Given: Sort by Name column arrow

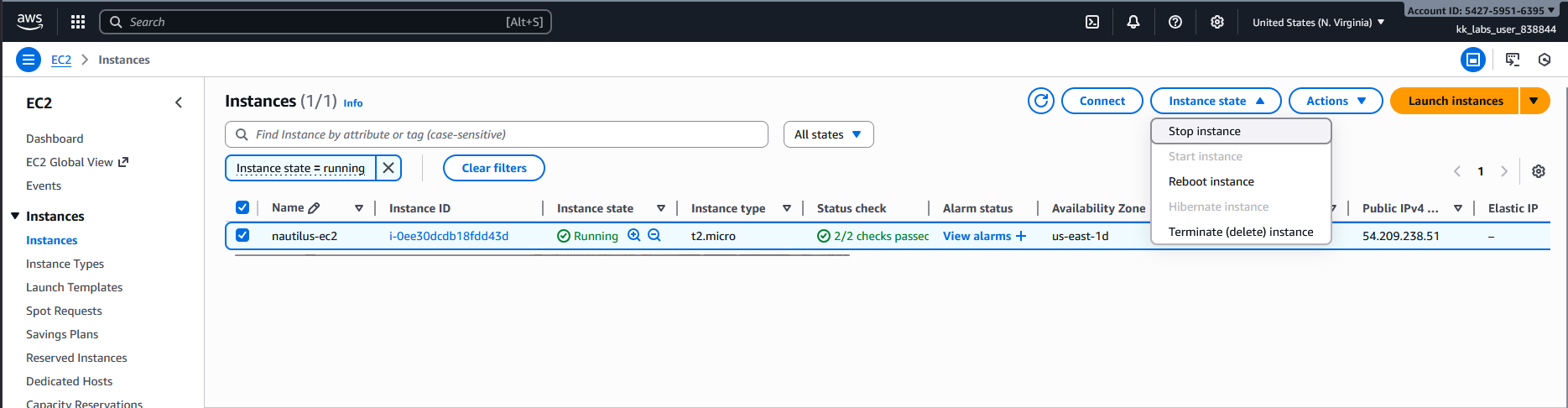Looking at the screenshot, I should [x=359, y=208].
